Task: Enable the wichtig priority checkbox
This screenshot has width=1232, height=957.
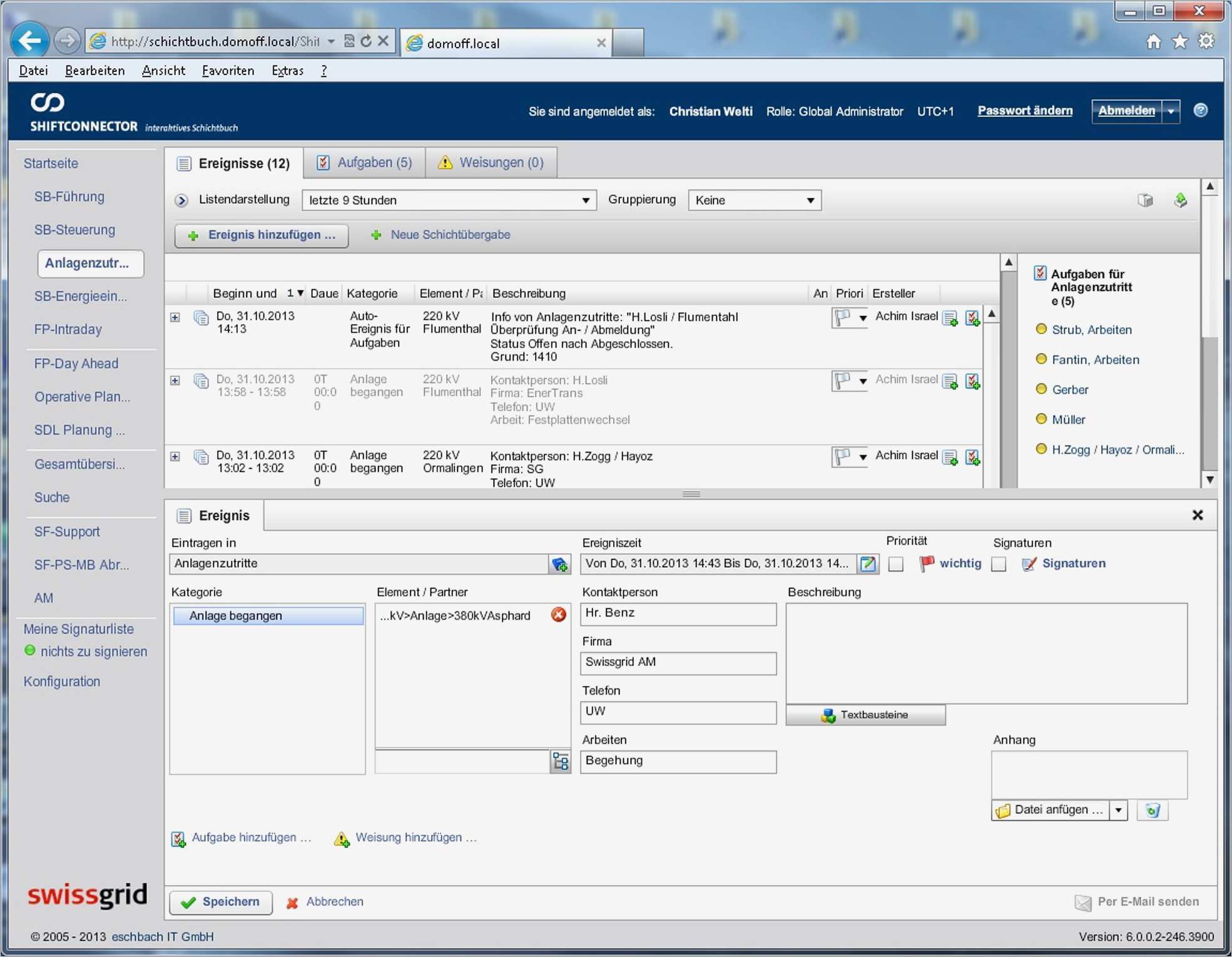Action: pyautogui.click(x=895, y=564)
